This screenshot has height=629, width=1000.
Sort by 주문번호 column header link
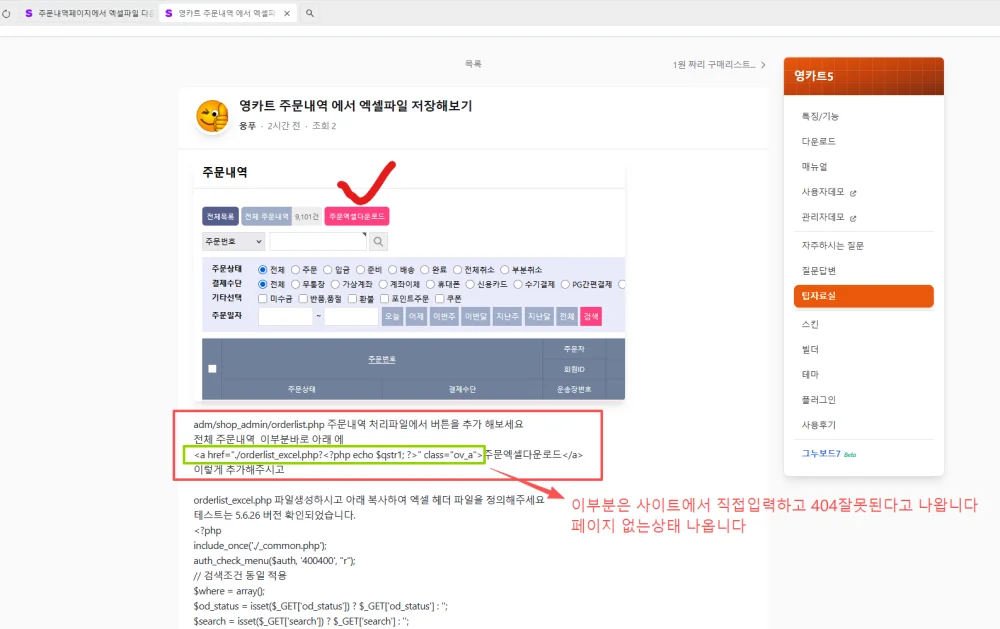coord(382,359)
